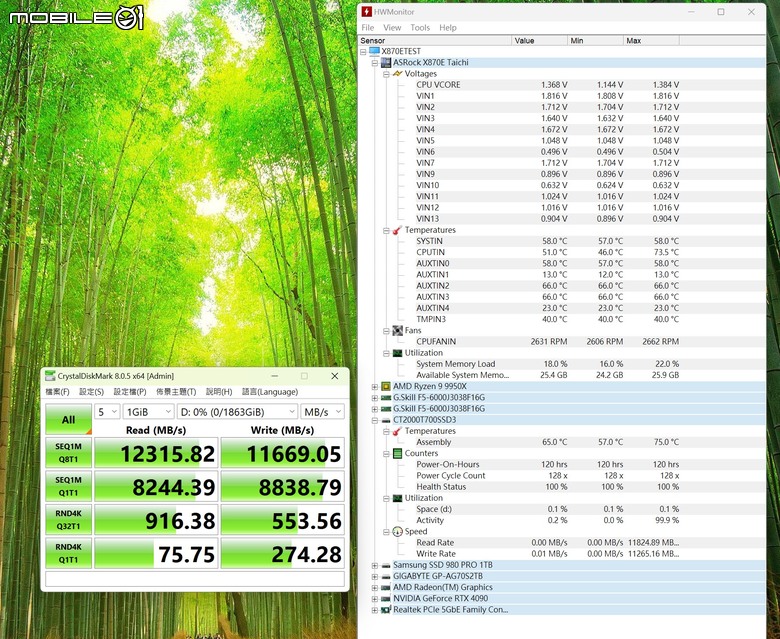Click the All benchmark button

pyautogui.click(x=68, y=419)
